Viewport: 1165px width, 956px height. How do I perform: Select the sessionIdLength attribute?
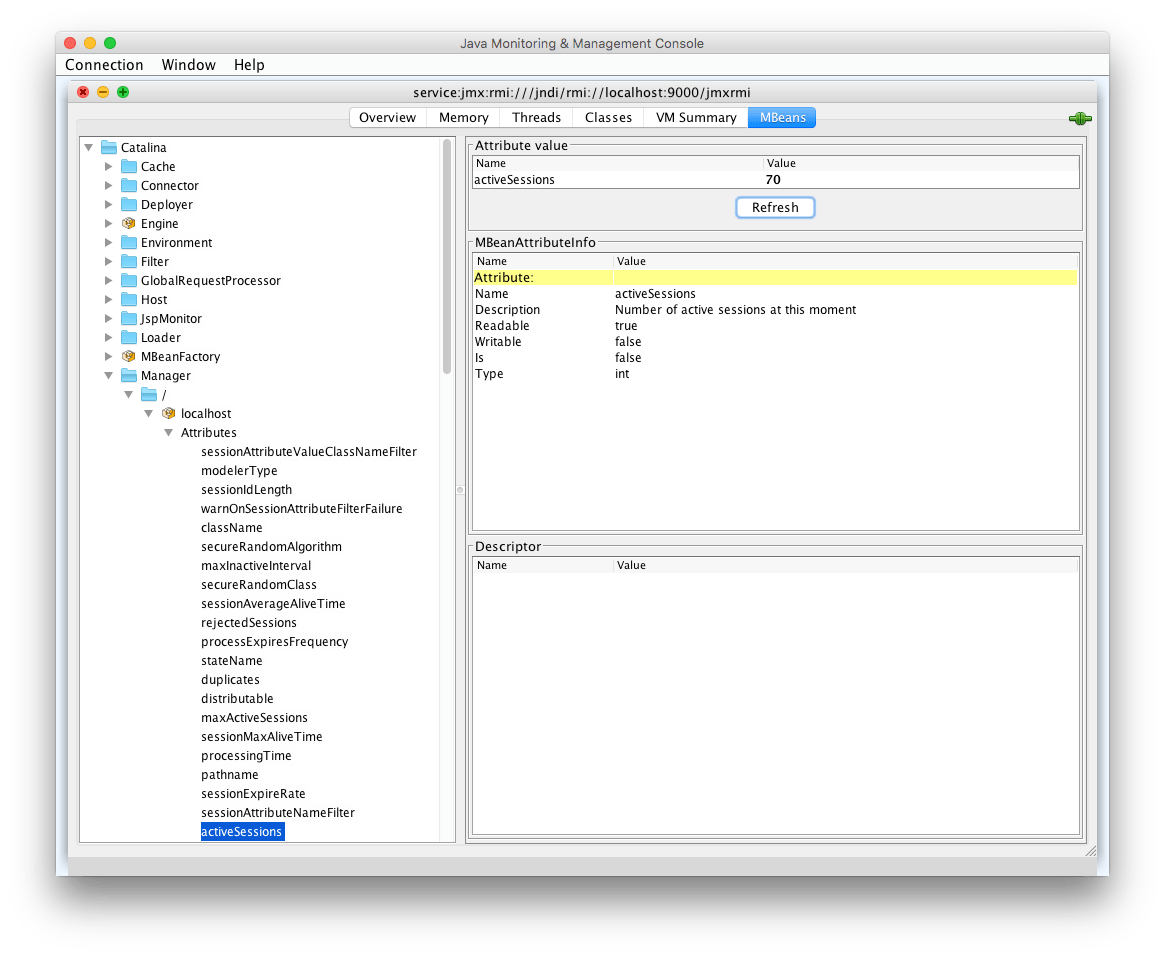coord(246,490)
